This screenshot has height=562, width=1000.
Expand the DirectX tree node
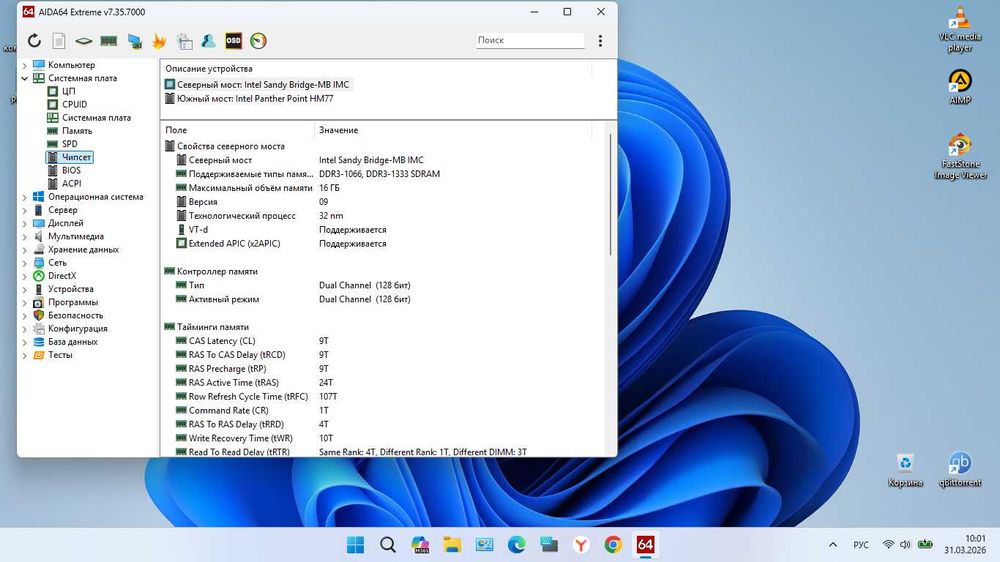(x=24, y=276)
